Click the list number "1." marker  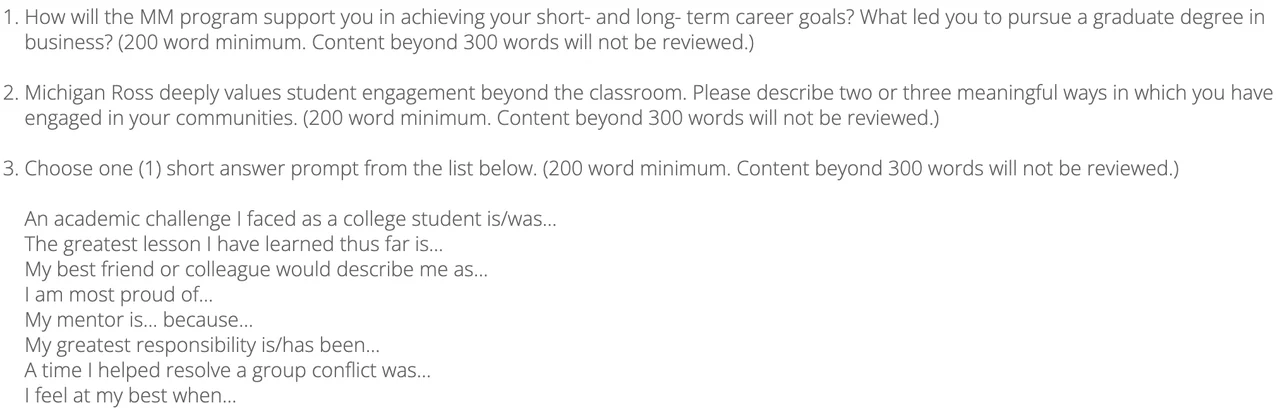point(10,17)
